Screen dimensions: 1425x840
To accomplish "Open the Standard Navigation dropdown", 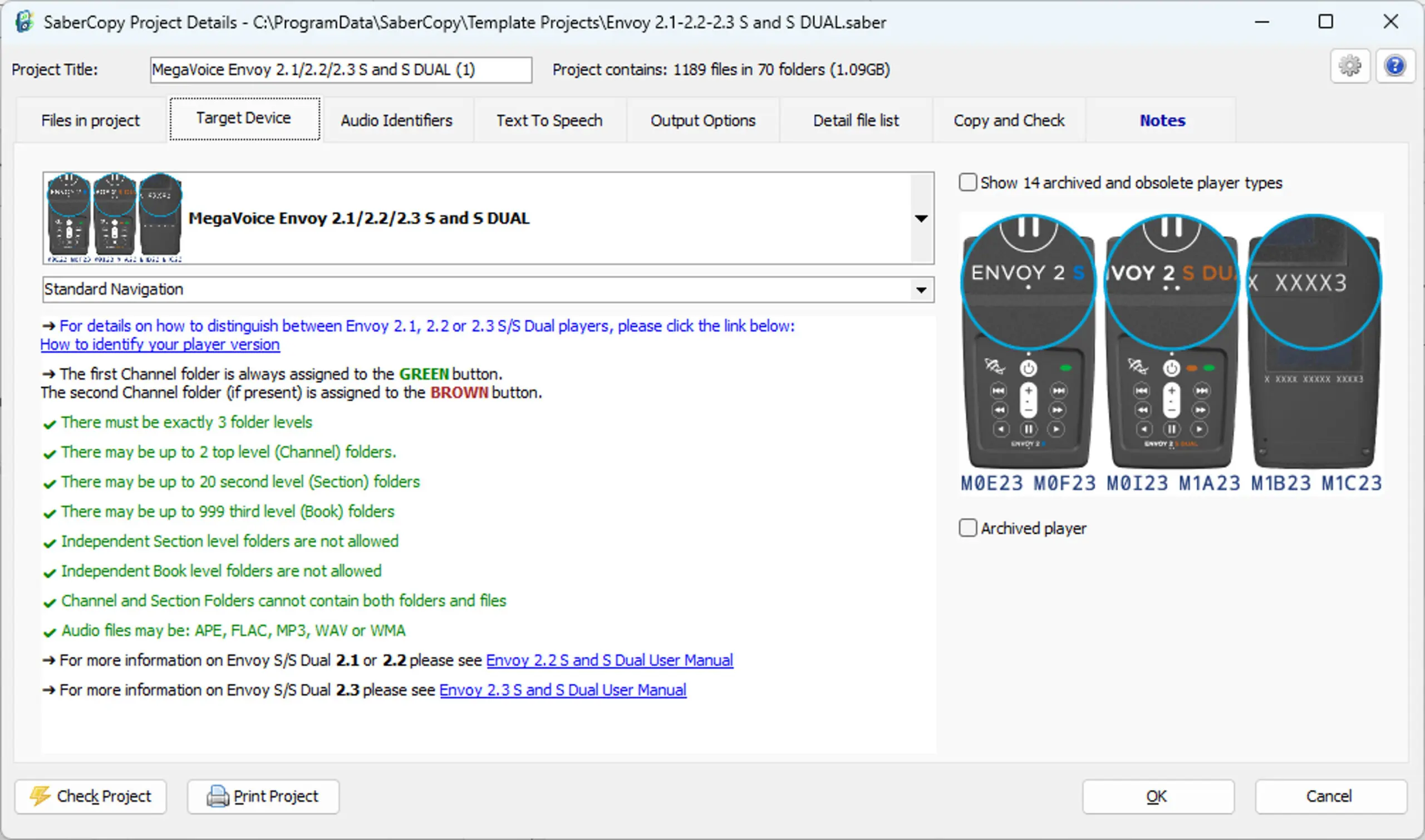I will pyautogui.click(x=921, y=290).
